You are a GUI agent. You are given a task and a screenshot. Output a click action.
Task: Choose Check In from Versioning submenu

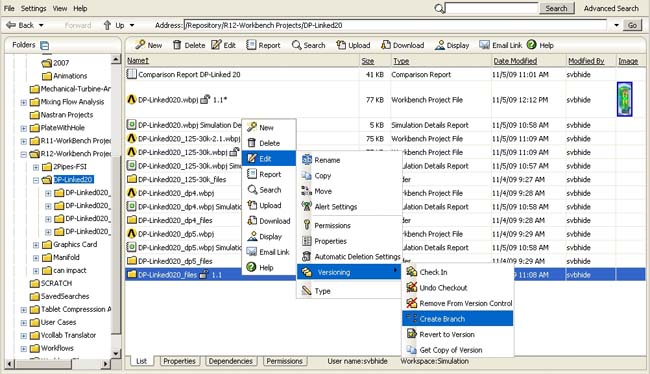click(458, 272)
